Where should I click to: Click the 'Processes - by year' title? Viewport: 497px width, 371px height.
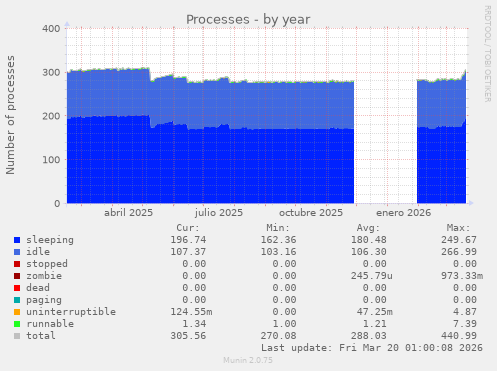pyautogui.click(x=248, y=19)
